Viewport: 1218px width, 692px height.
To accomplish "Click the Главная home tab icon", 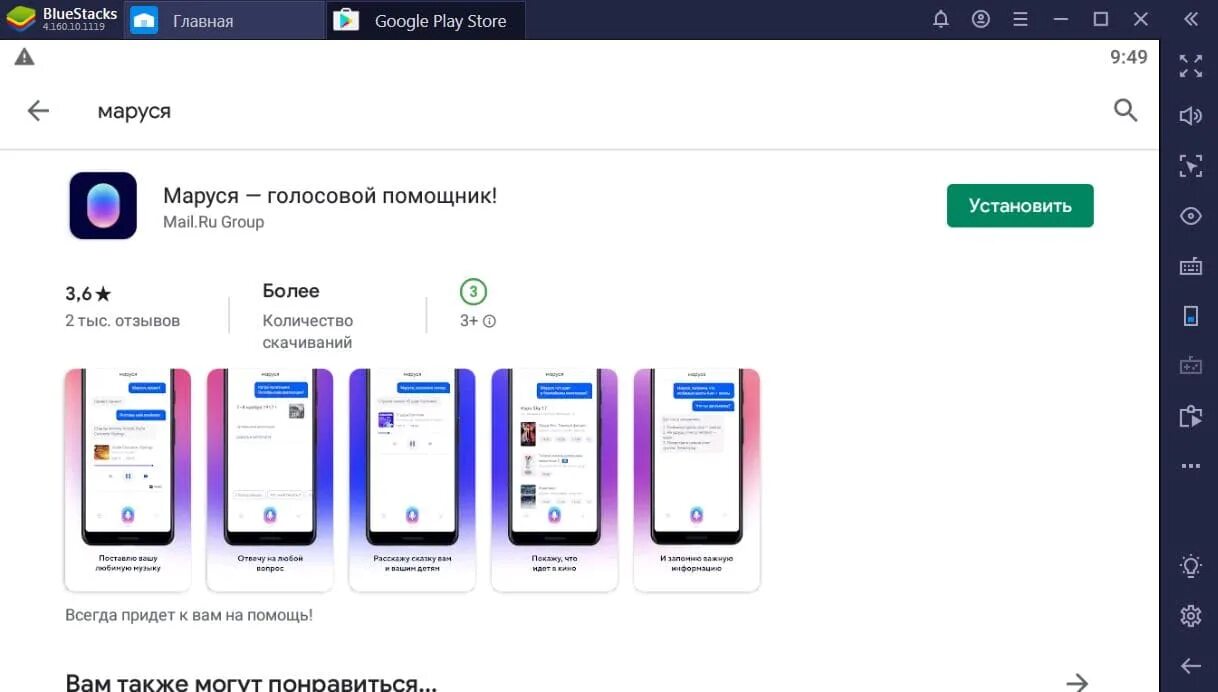I will (x=144, y=20).
